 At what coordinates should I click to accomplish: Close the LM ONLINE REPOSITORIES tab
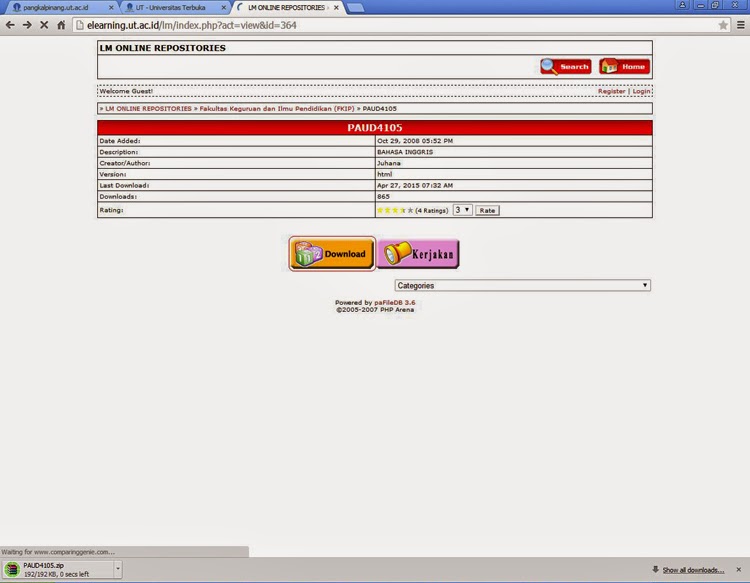pyautogui.click(x=336, y=8)
